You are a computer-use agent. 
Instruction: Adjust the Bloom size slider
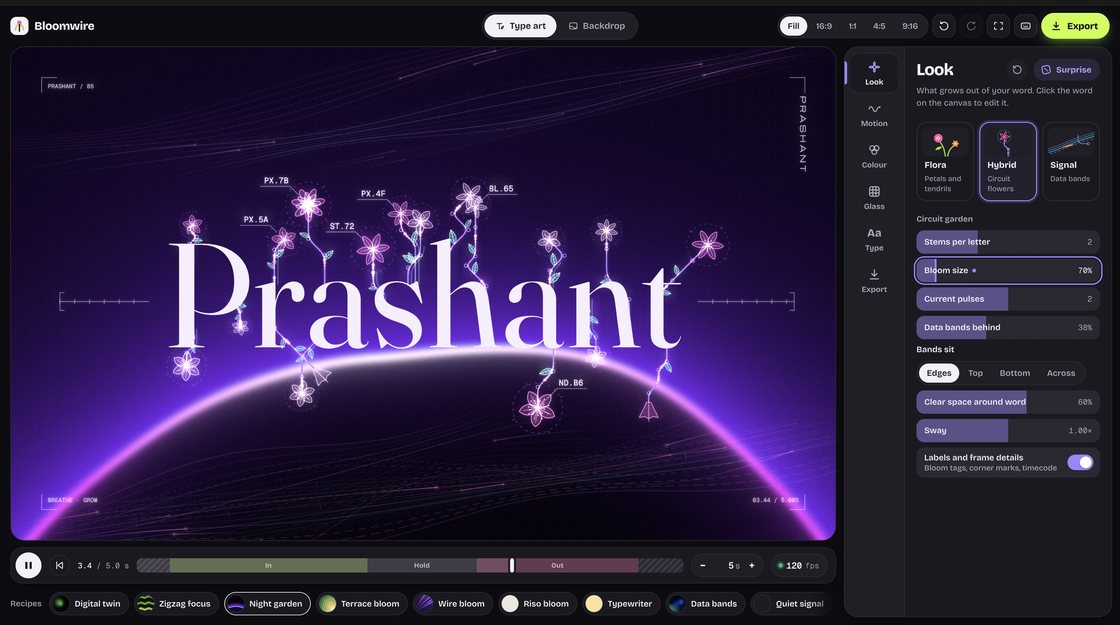coord(1007,270)
